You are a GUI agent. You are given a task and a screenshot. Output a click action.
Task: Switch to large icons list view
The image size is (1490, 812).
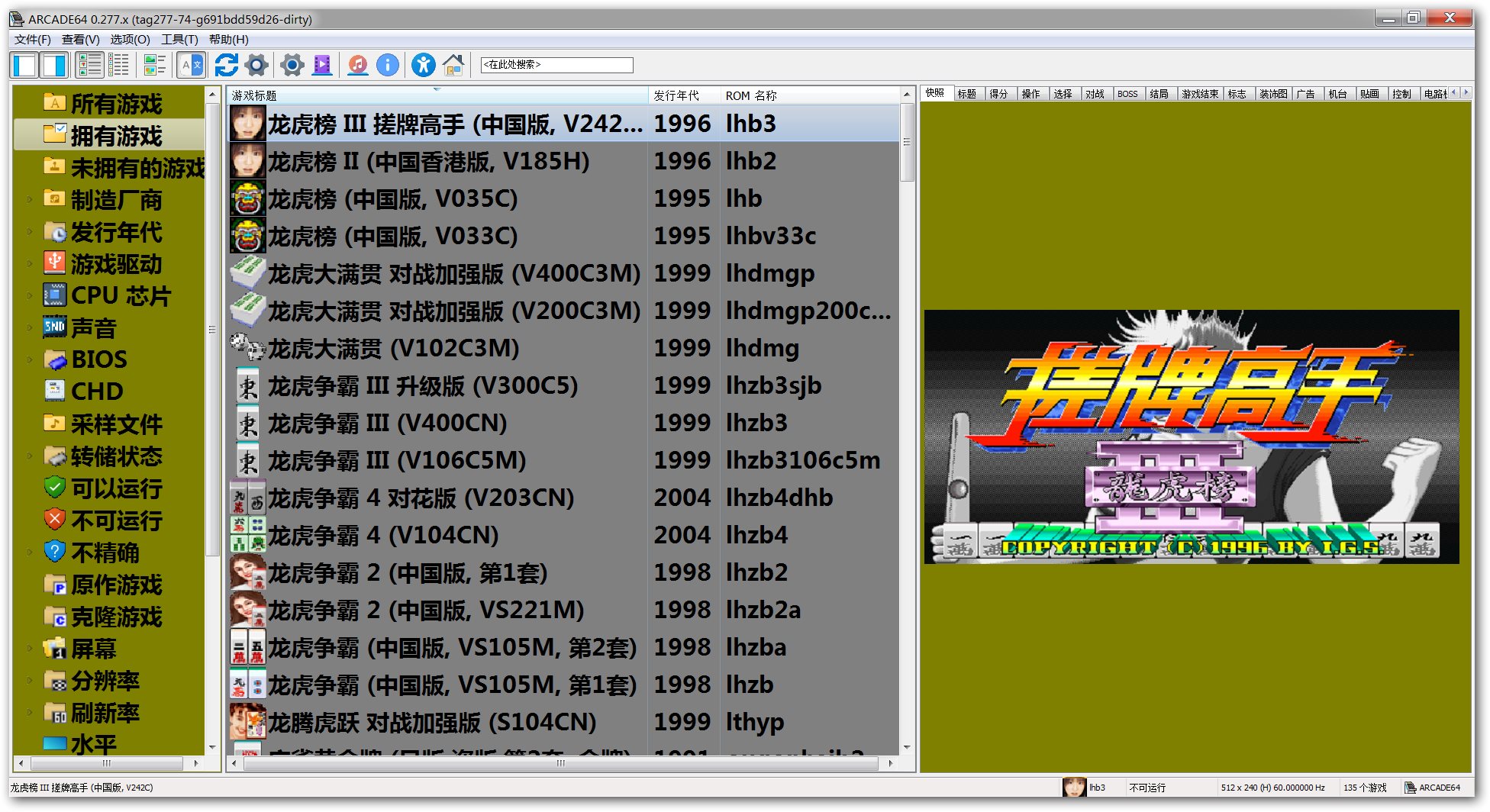[x=89, y=66]
